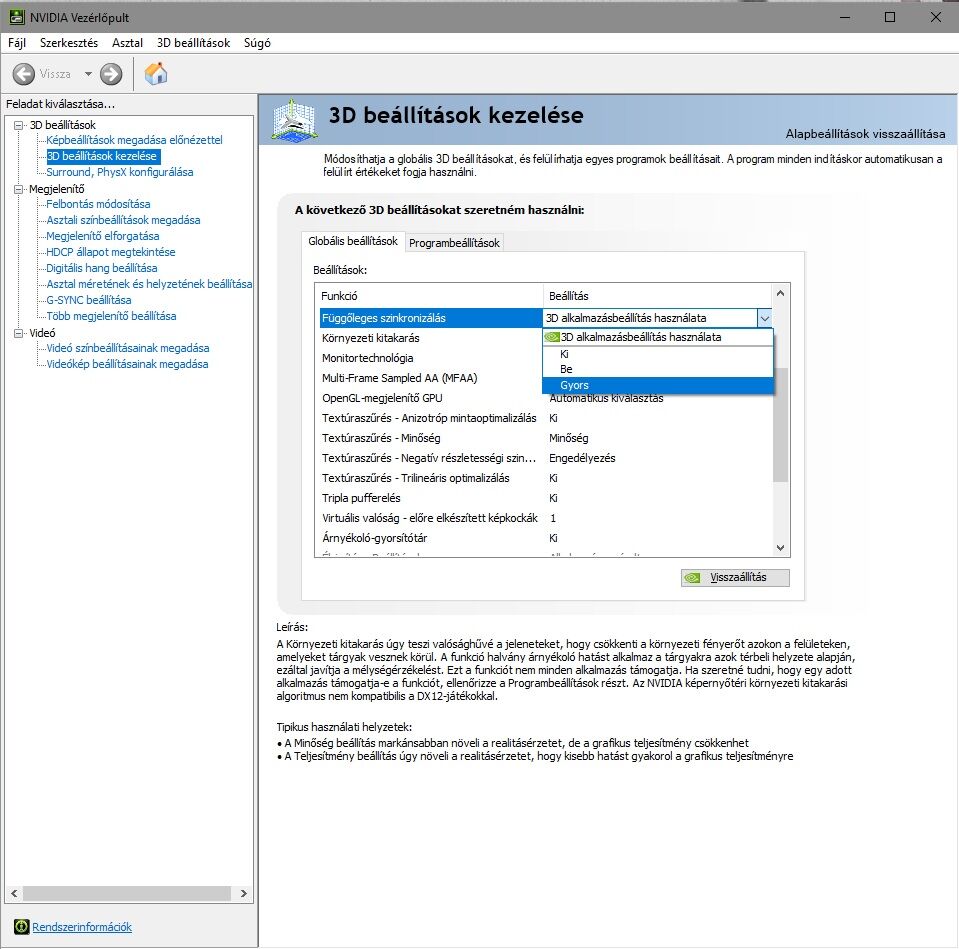The width and height of the screenshot is (959, 949).
Task: Click left panel scroll right arrow
Action: [243, 893]
